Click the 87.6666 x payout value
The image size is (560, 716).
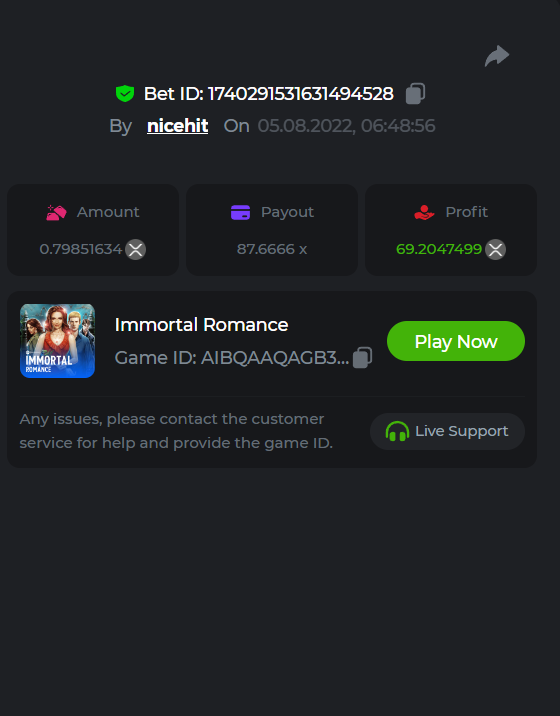coord(272,249)
